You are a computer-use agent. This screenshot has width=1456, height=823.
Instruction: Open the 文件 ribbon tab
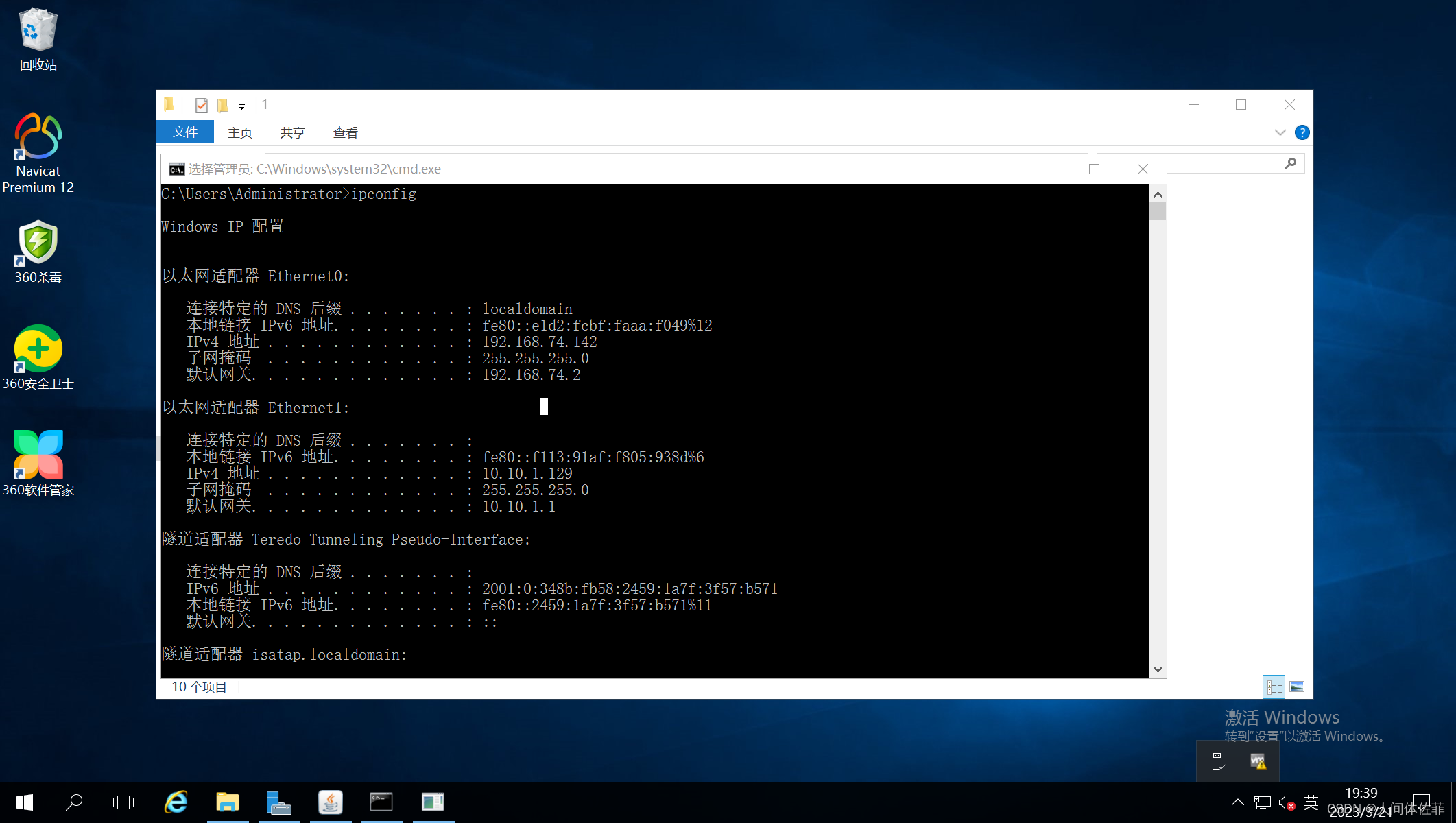pyautogui.click(x=185, y=132)
